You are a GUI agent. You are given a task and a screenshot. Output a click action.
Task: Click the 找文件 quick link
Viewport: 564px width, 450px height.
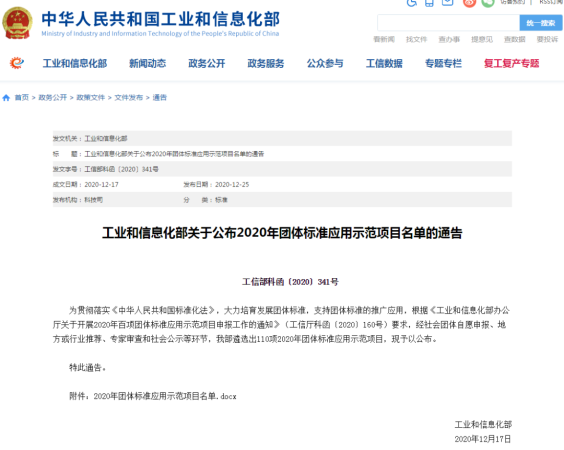point(417,39)
